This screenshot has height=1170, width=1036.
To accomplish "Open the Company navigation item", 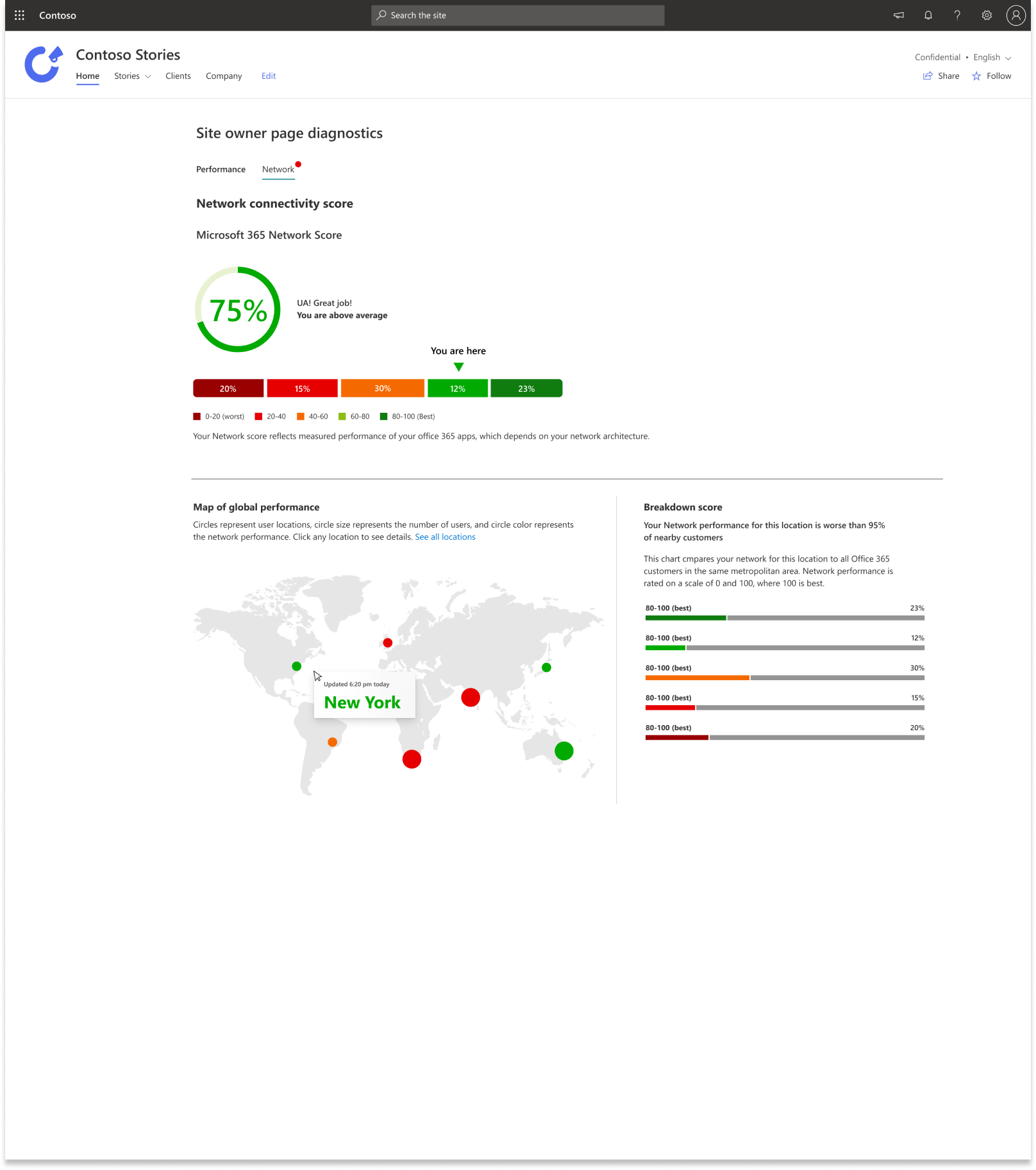I will [x=224, y=76].
